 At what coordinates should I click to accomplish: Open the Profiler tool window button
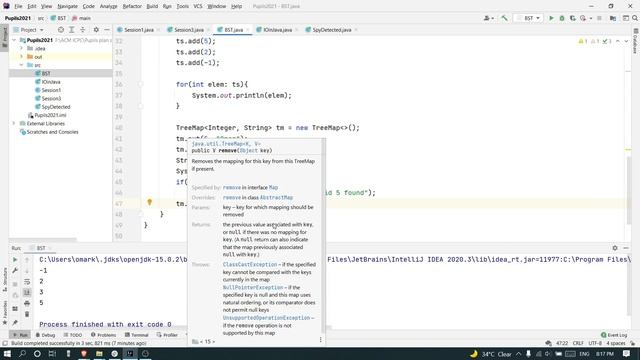coord(167,335)
